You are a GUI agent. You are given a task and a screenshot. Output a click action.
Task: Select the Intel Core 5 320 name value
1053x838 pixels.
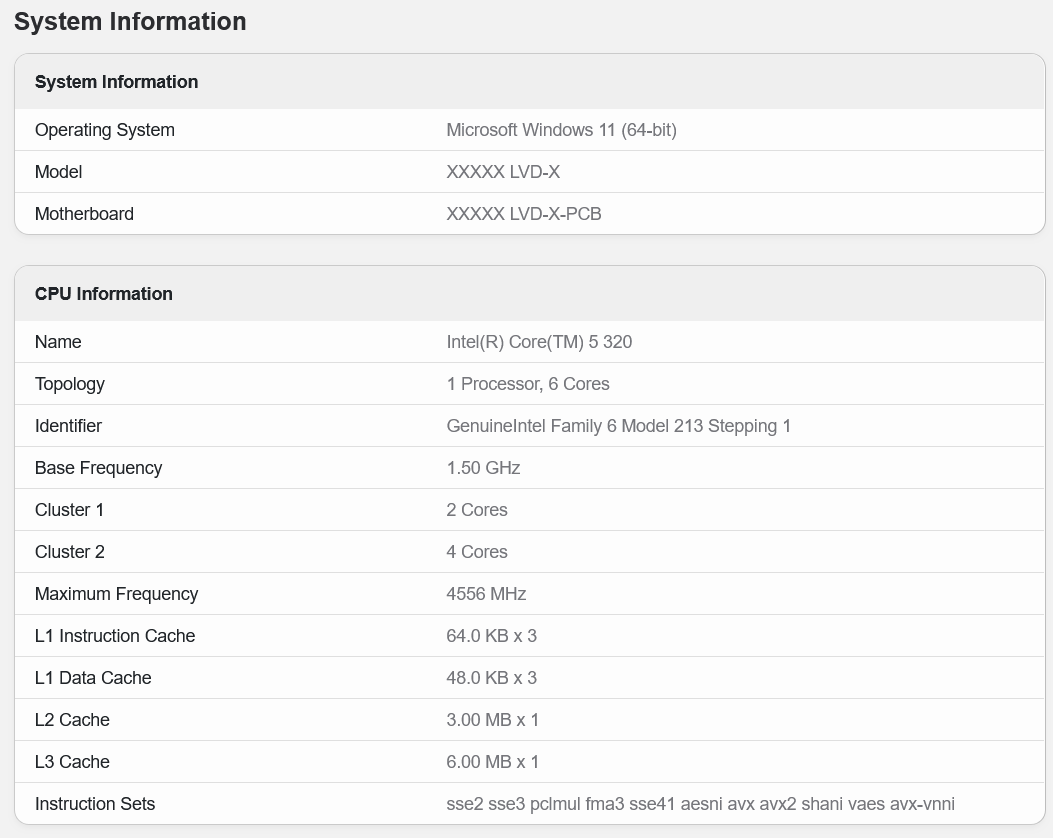click(539, 342)
